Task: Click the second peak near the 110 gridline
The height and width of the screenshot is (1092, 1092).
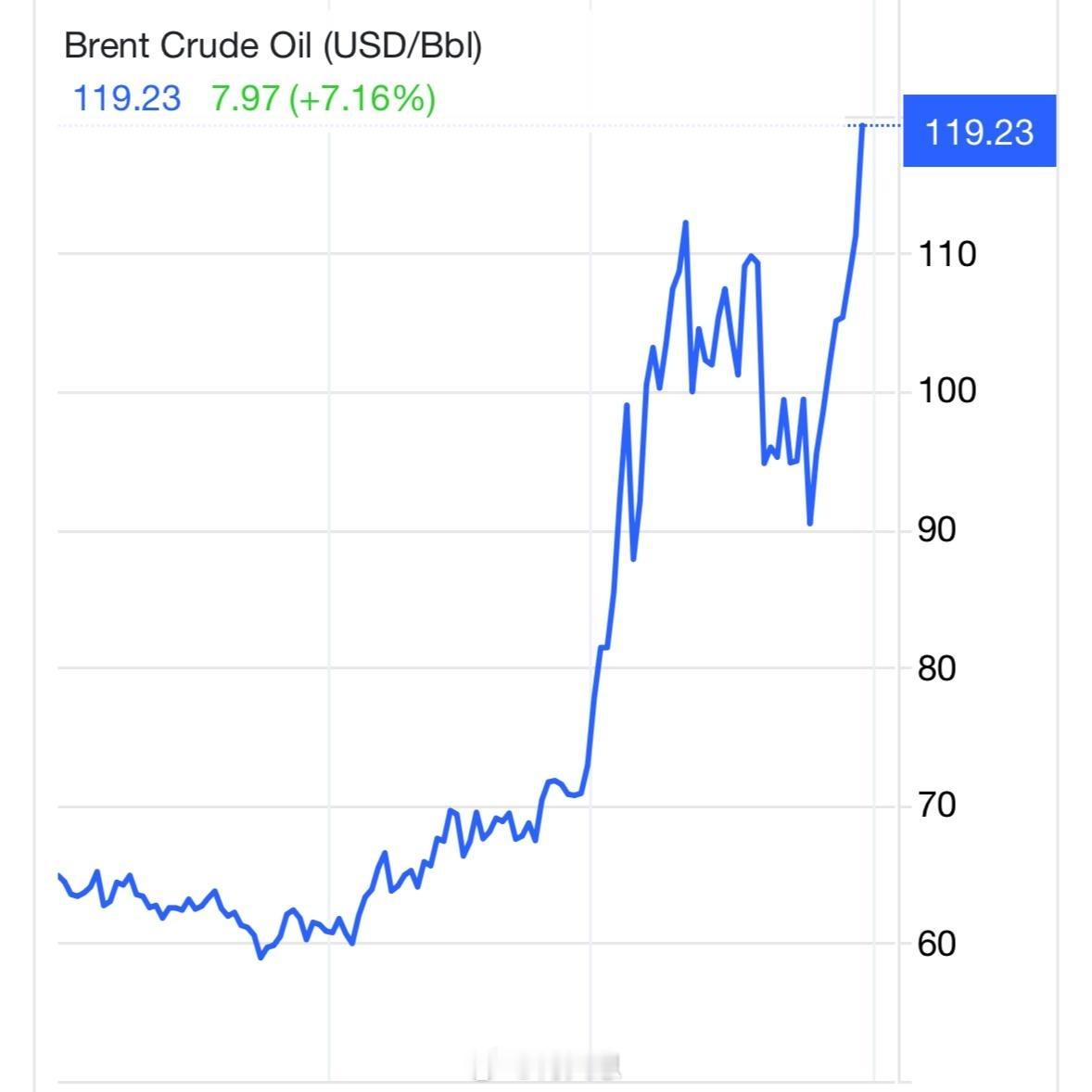Action: tap(751, 258)
